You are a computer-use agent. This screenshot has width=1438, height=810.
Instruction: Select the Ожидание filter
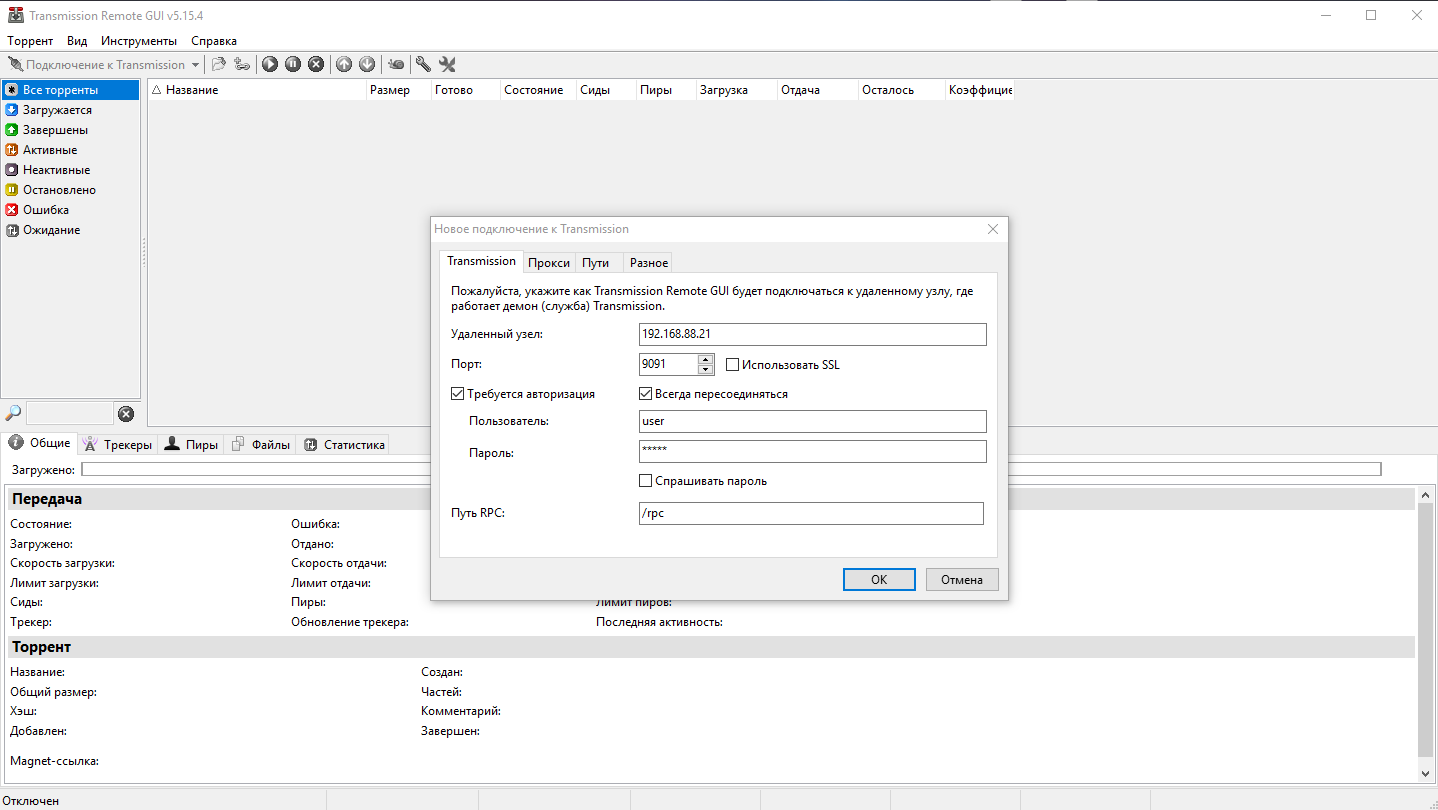click(70, 230)
